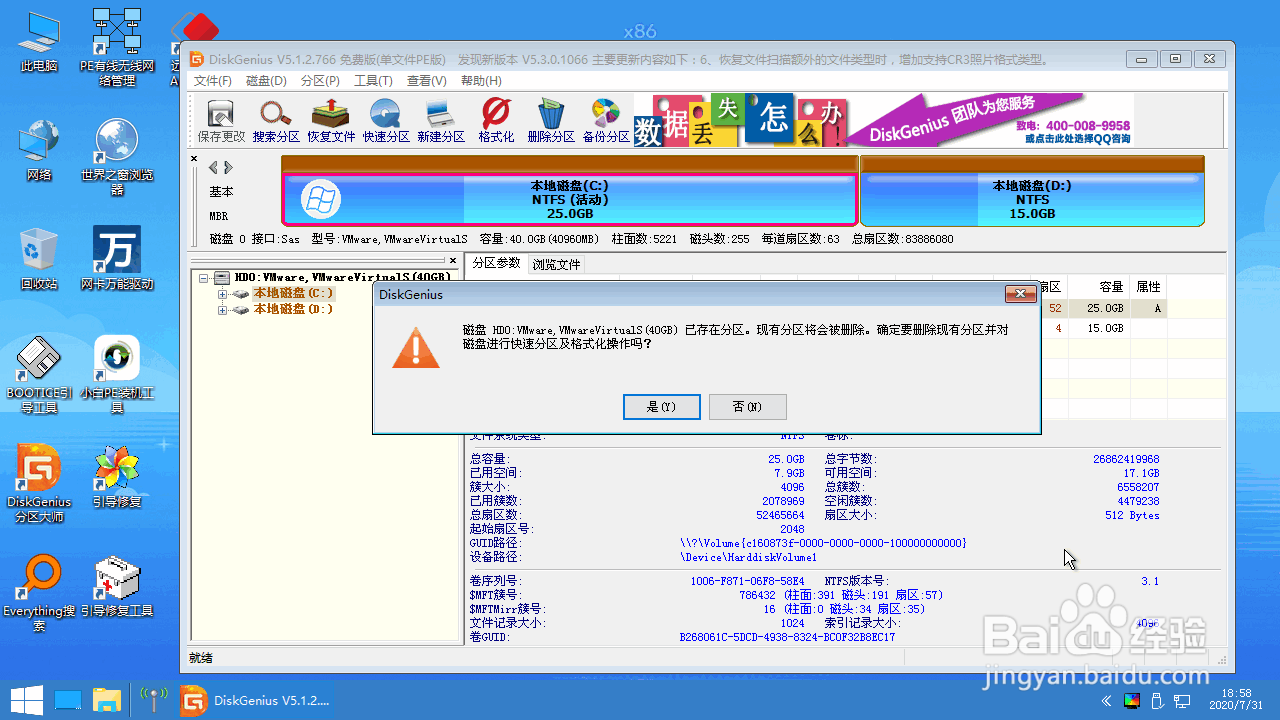Viewport: 1280px width, 720px height.
Task: Close the disk map panel with its x
Action: click(194, 159)
